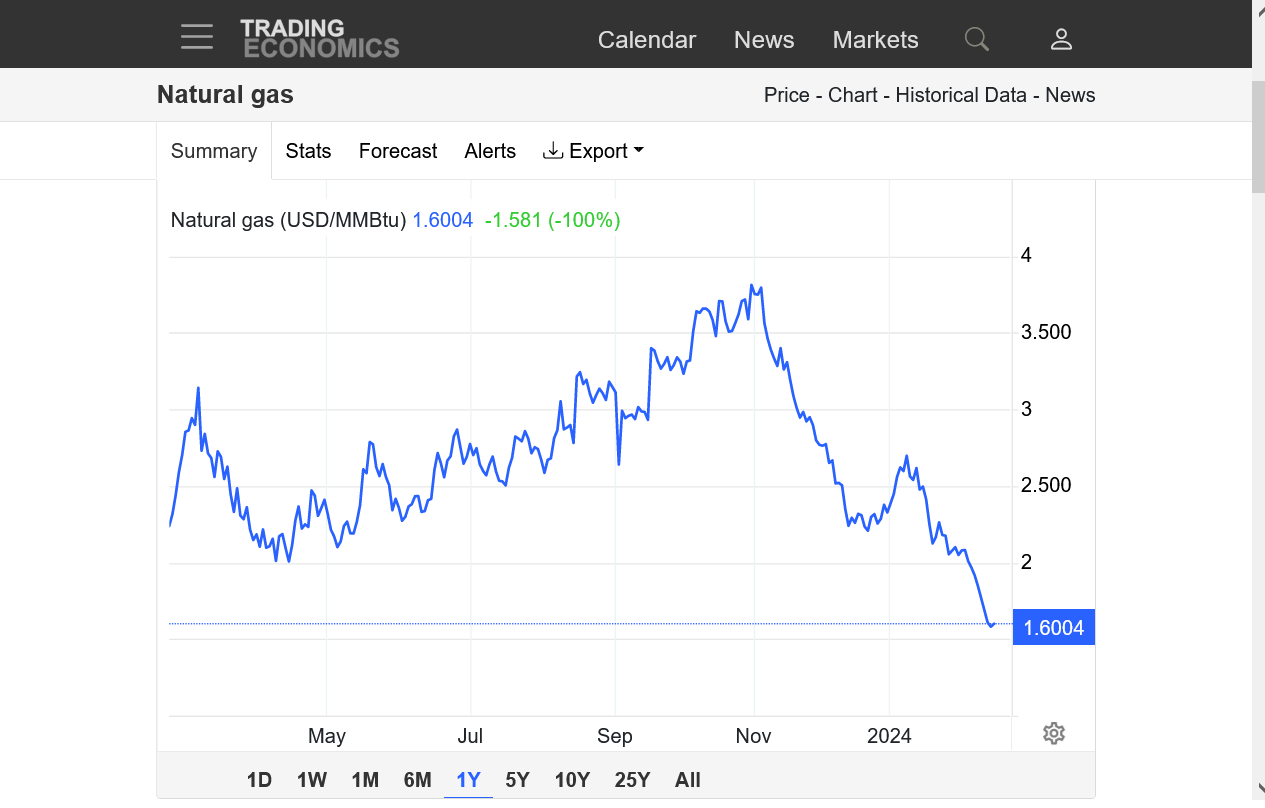Open chart settings gear icon
The image size is (1265, 808).
[x=1054, y=733]
